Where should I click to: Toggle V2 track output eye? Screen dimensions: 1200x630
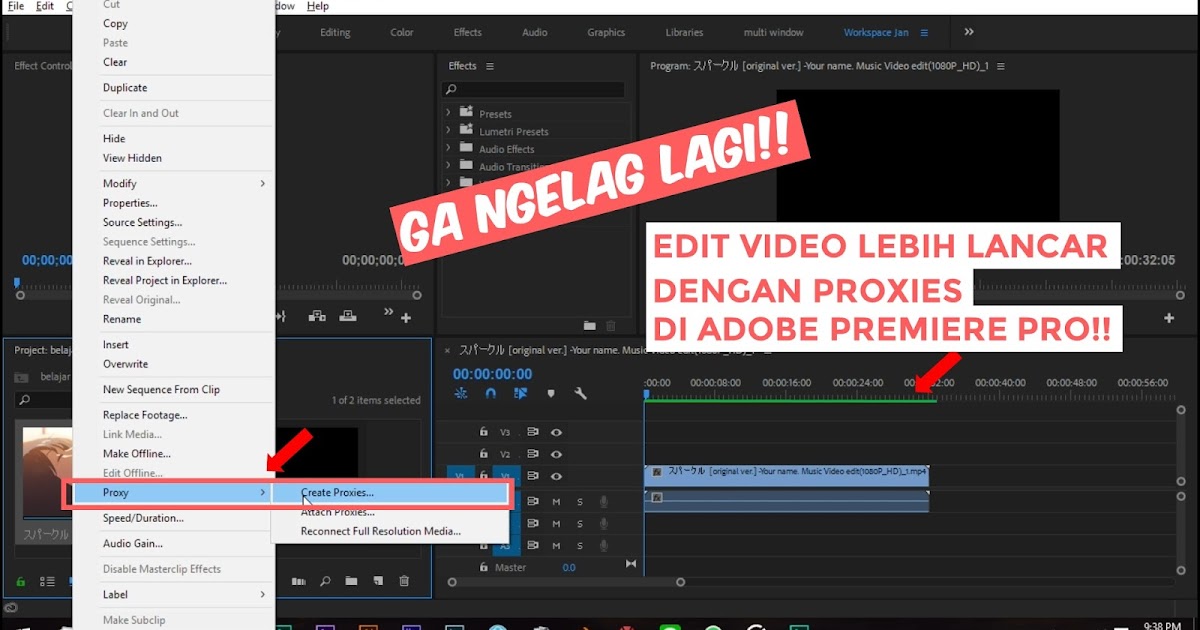(x=556, y=454)
